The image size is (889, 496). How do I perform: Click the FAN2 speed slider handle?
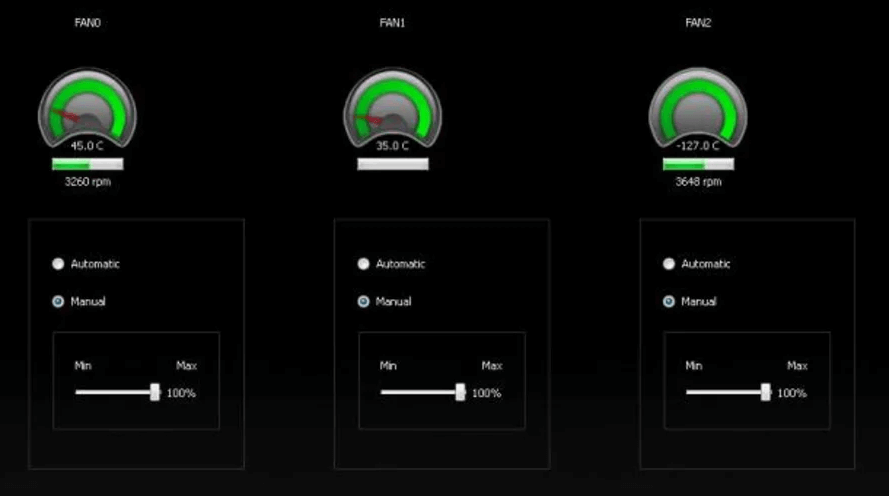(766, 392)
